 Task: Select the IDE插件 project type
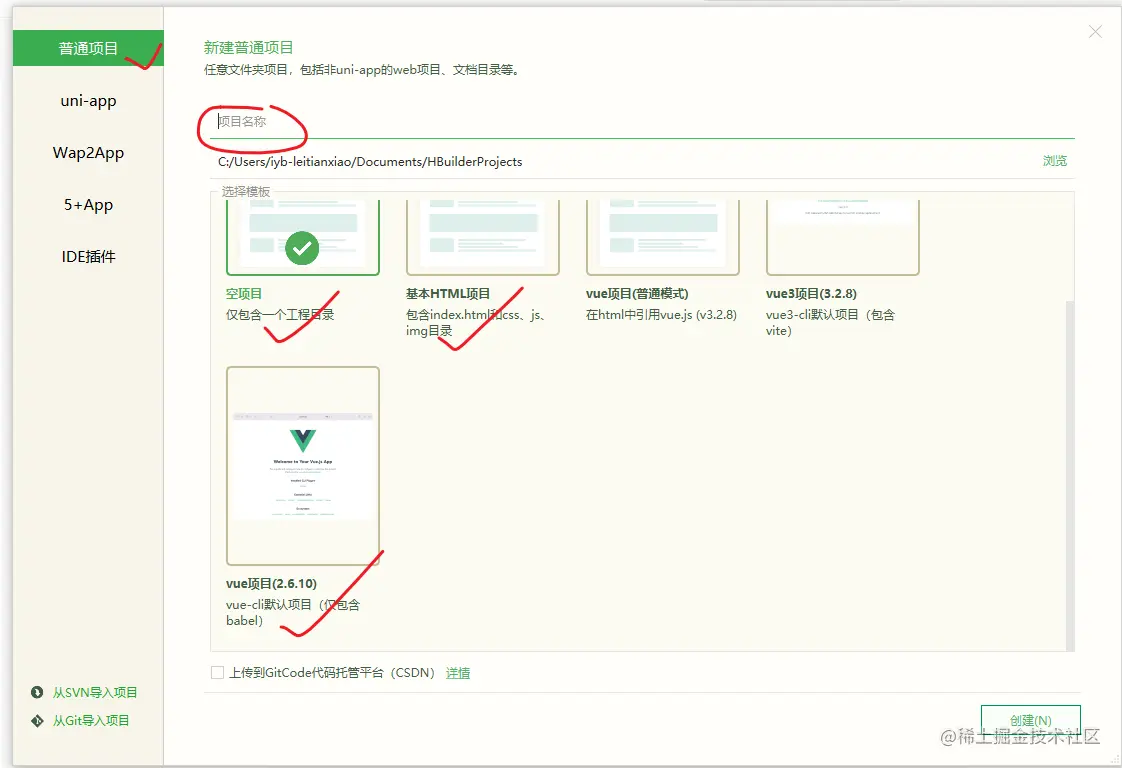88,256
